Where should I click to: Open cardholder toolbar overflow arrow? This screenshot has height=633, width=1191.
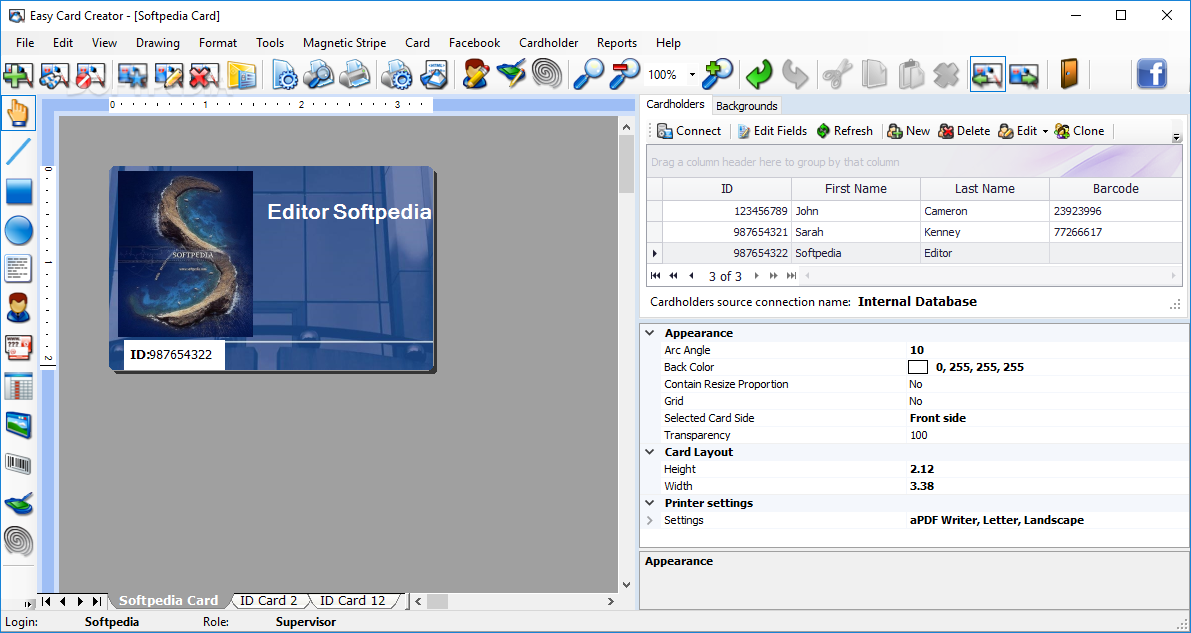coord(1177,138)
